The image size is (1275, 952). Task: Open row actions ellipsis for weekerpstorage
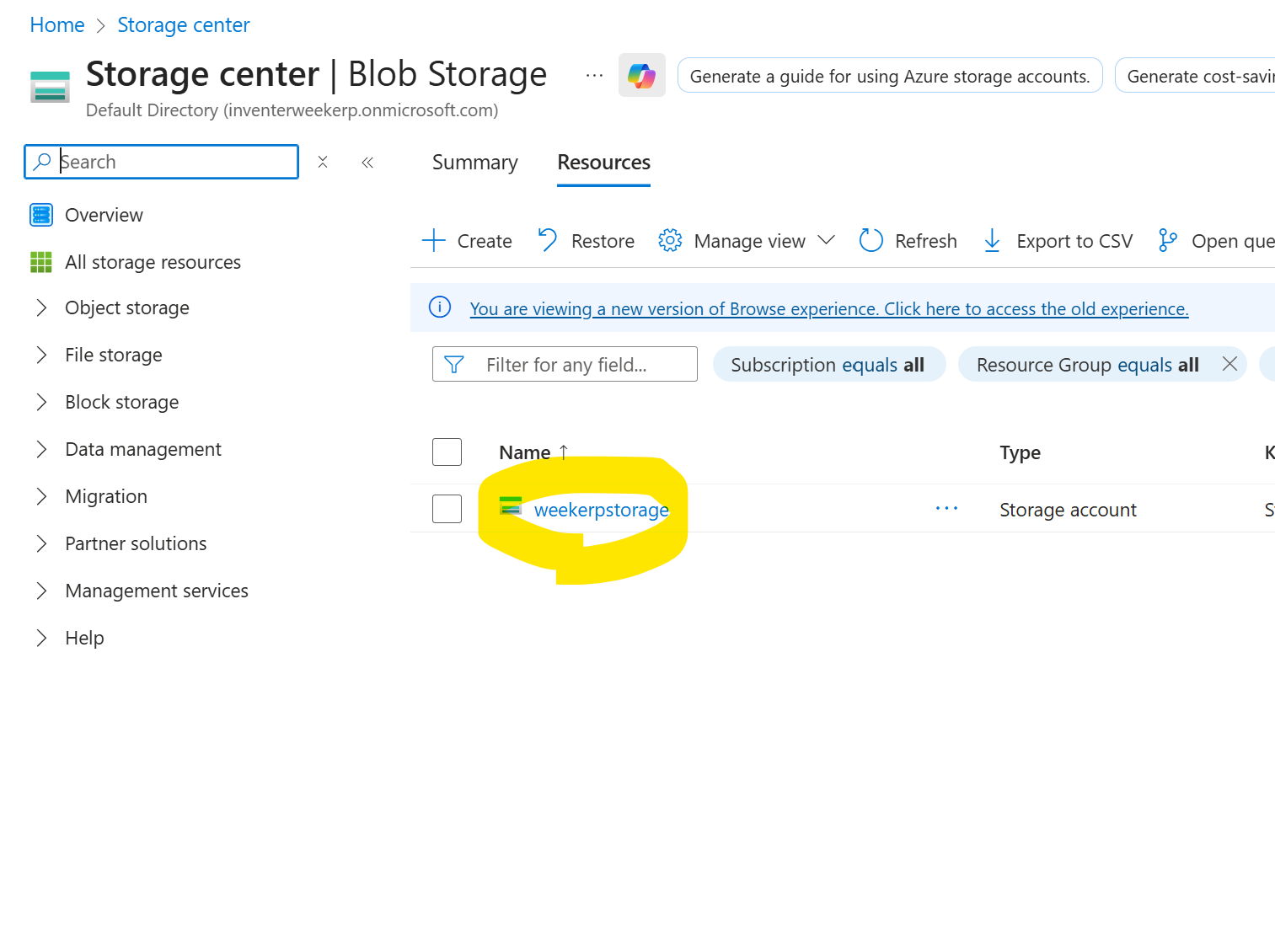pos(946,509)
